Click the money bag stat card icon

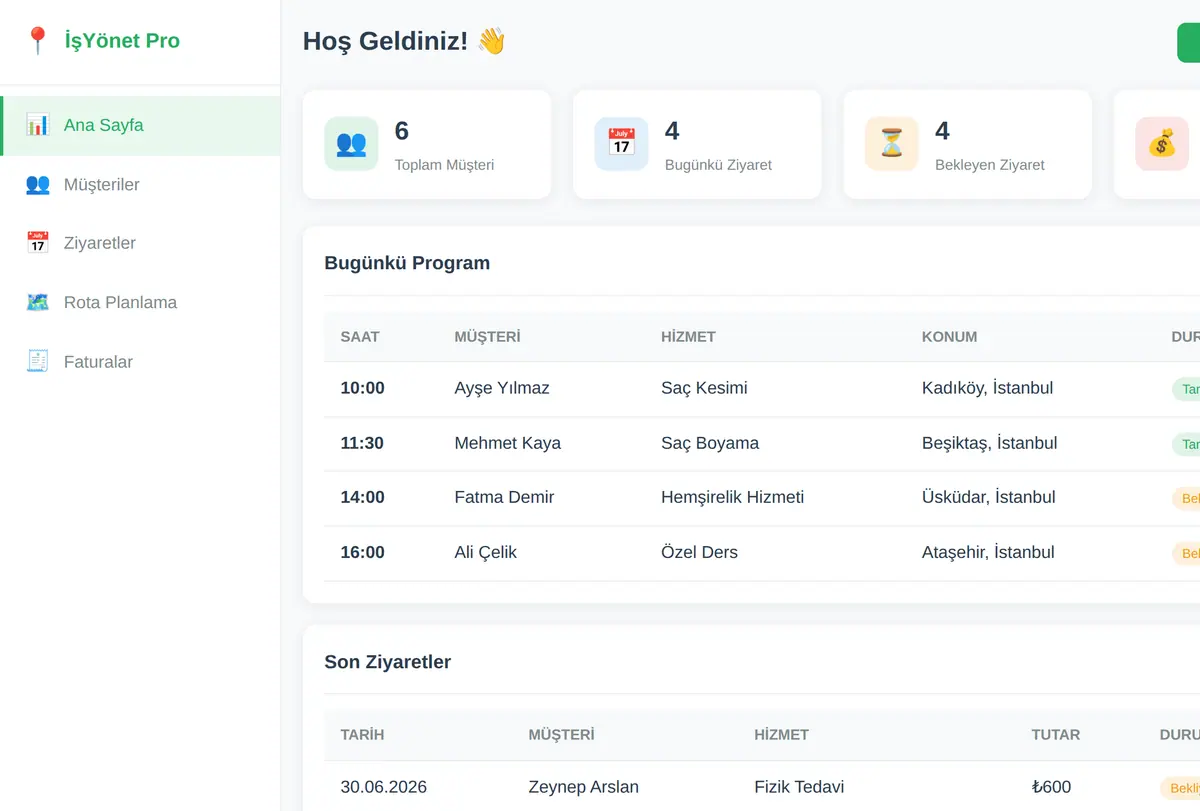point(1161,144)
